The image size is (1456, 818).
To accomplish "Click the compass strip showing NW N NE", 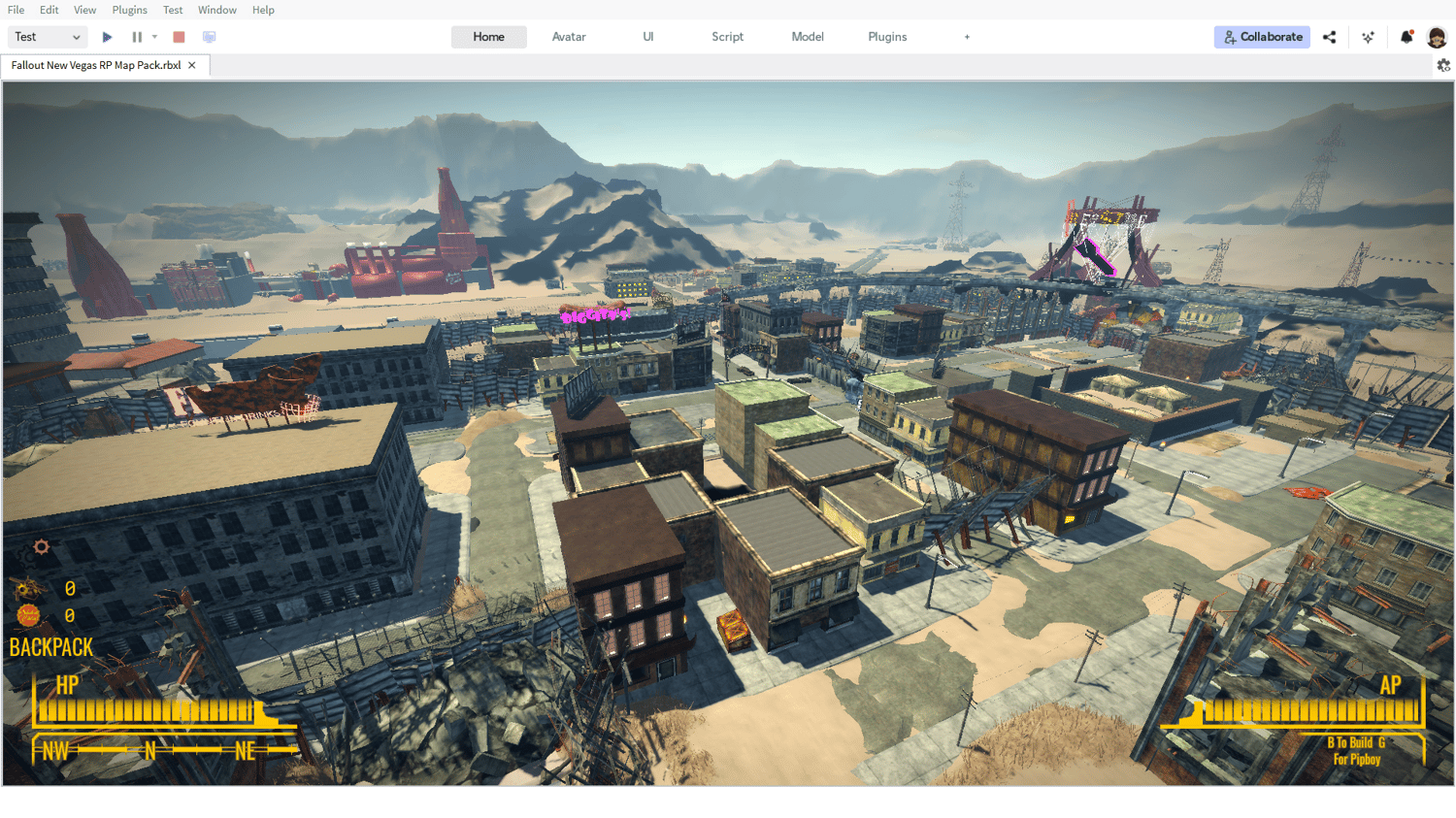I will 165,750.
